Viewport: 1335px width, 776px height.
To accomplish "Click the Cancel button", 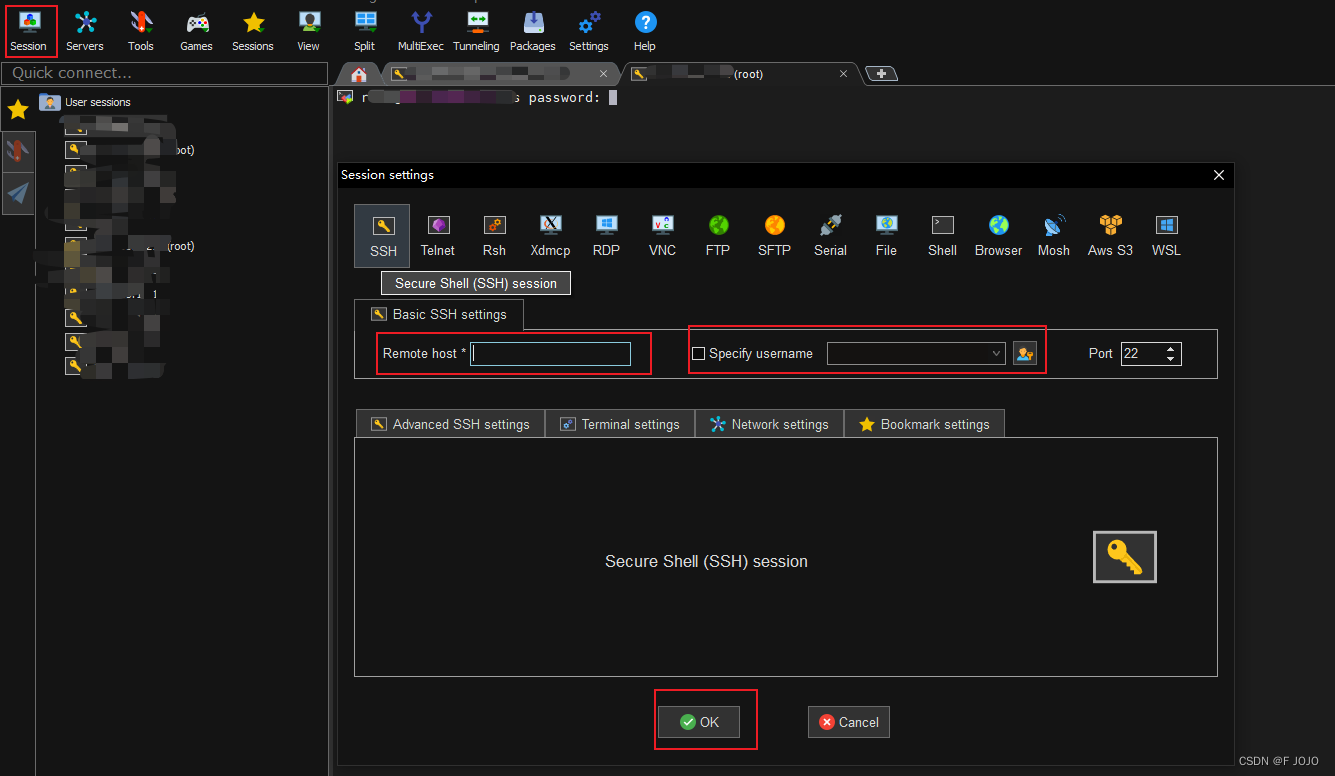I will point(849,722).
